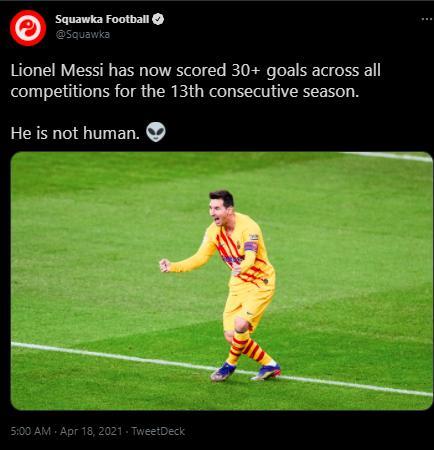Click the blue boots in the photo
This screenshot has height=450, width=434.
click(x=245, y=372)
